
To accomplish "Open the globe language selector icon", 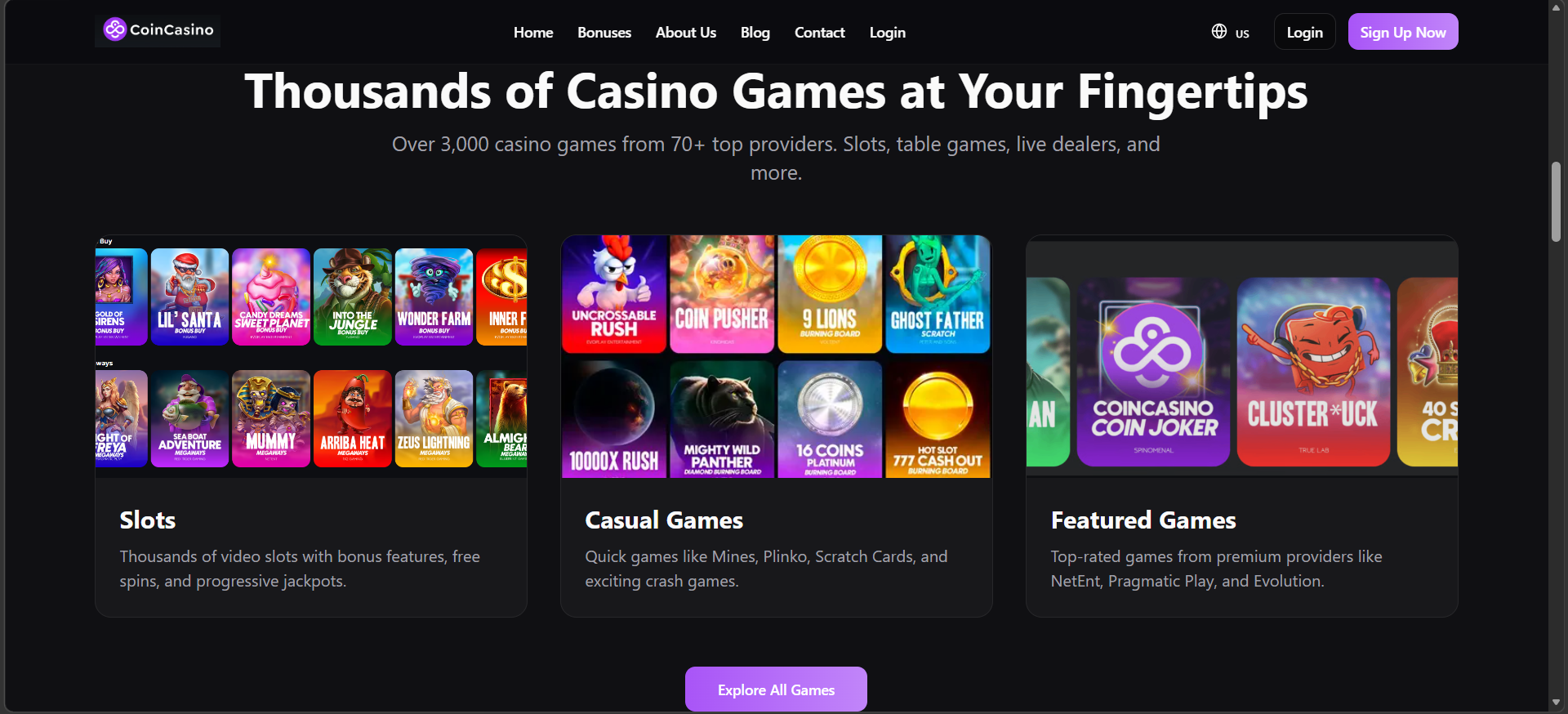I will 1218,32.
